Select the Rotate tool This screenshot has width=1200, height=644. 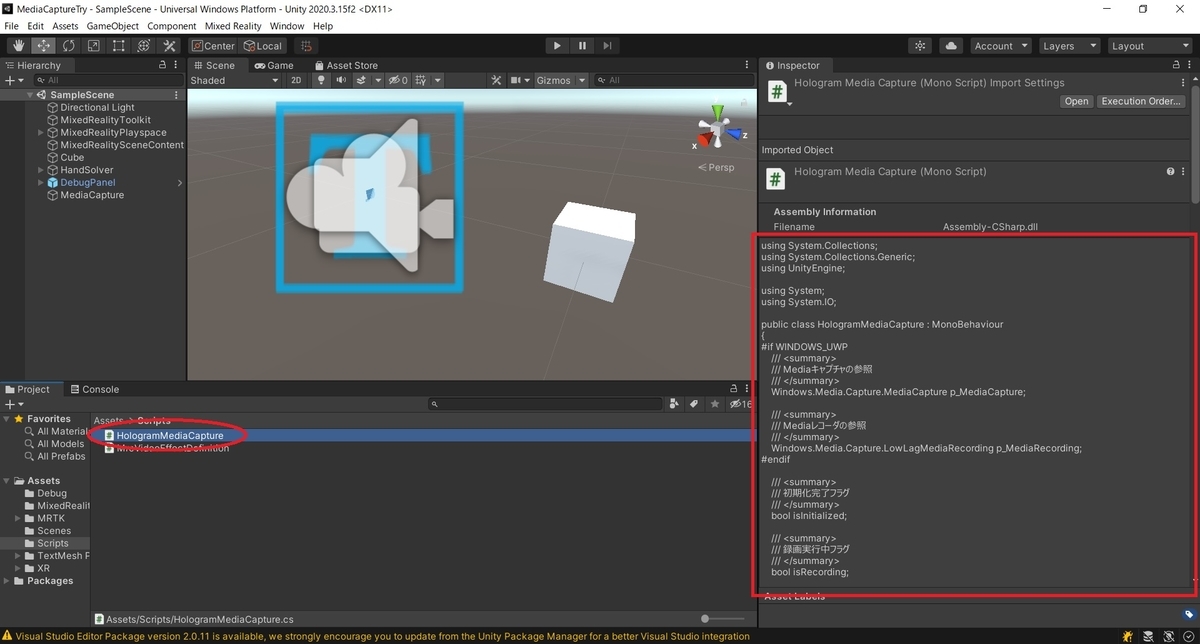coord(68,46)
